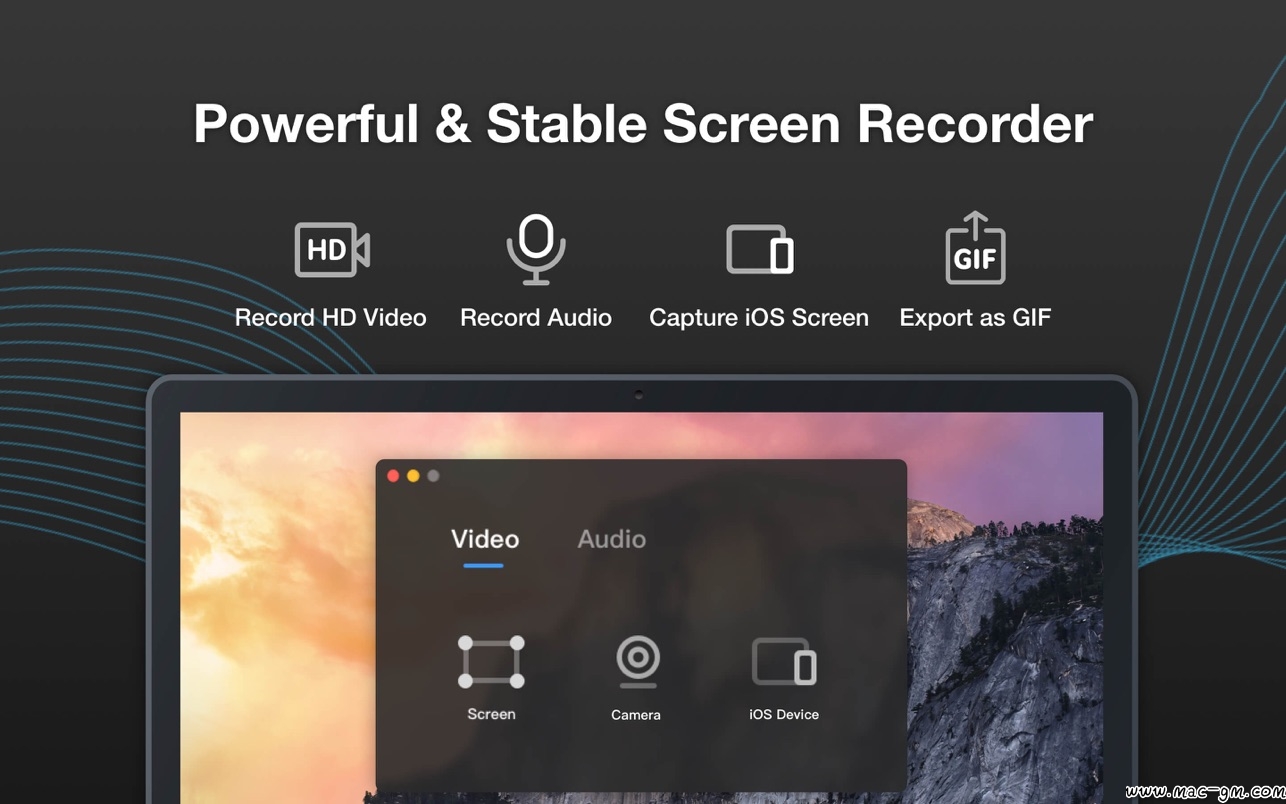This screenshot has height=804, width=1286.
Task: Pick the iOS Device capture icon
Action: pos(784,662)
